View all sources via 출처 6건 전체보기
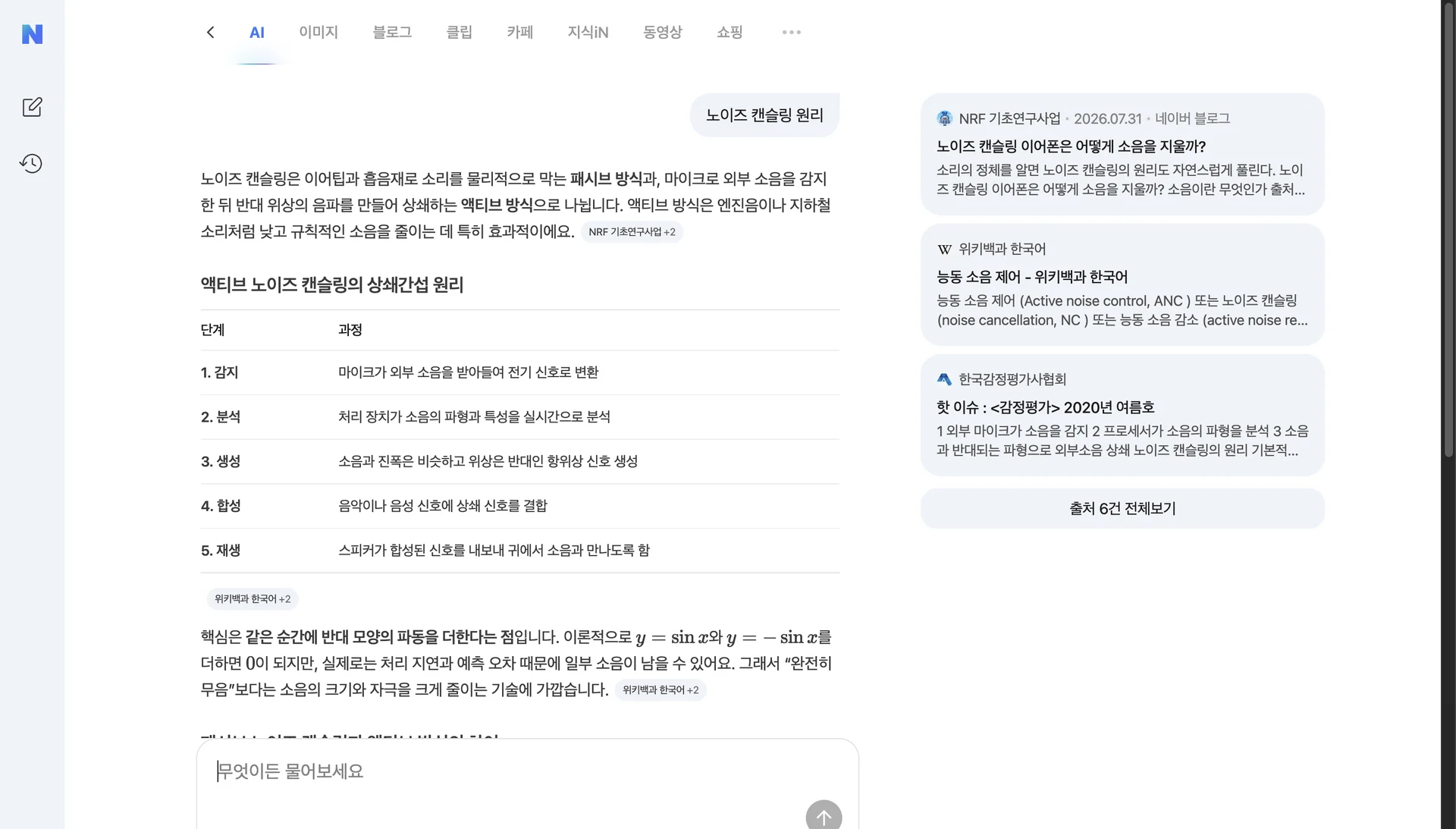The image size is (1456, 829). [x=1122, y=508]
